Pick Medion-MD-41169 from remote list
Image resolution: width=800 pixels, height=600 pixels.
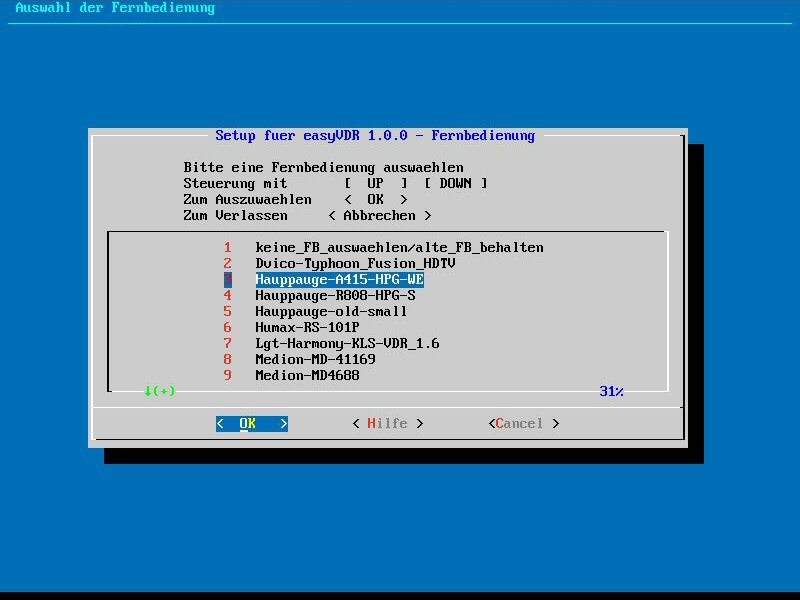(x=315, y=359)
